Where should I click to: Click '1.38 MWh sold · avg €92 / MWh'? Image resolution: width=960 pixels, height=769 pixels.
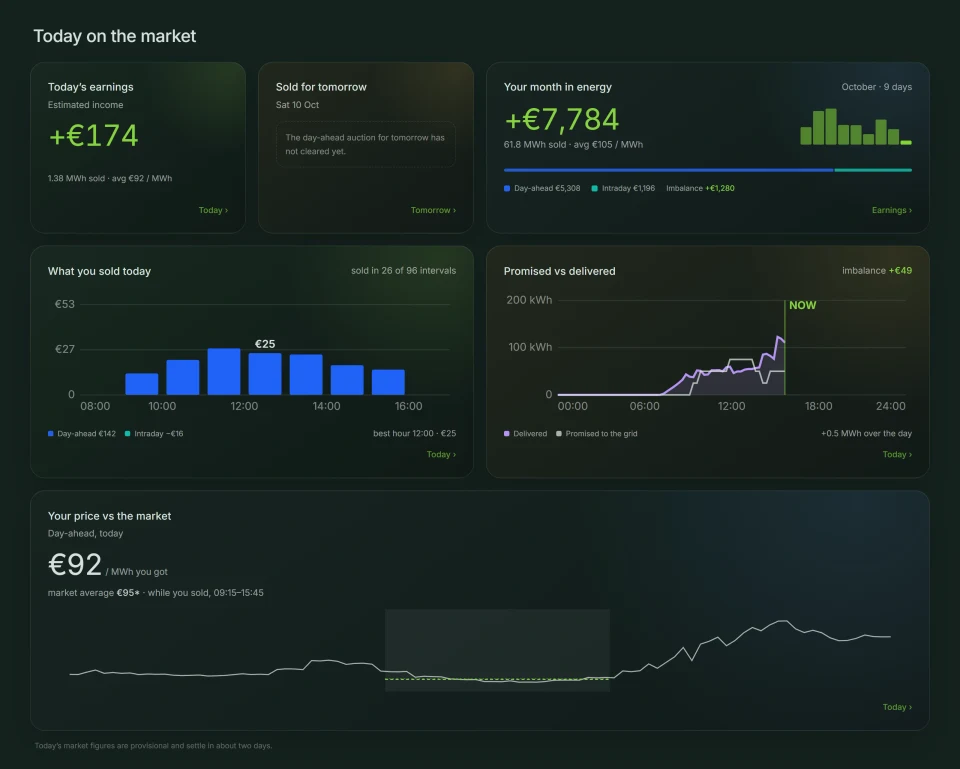pyautogui.click(x=110, y=178)
